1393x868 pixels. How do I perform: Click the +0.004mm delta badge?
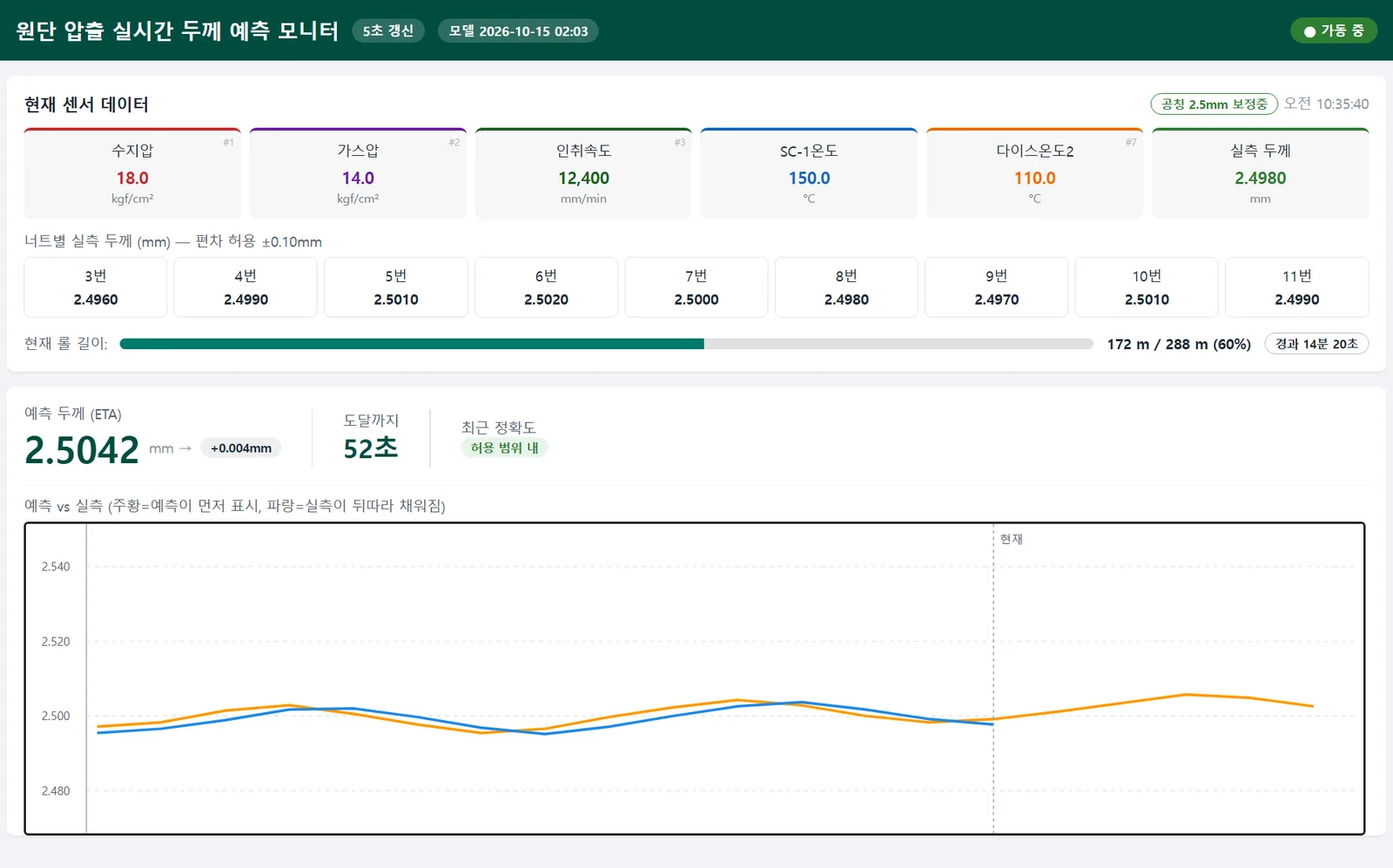(x=241, y=448)
